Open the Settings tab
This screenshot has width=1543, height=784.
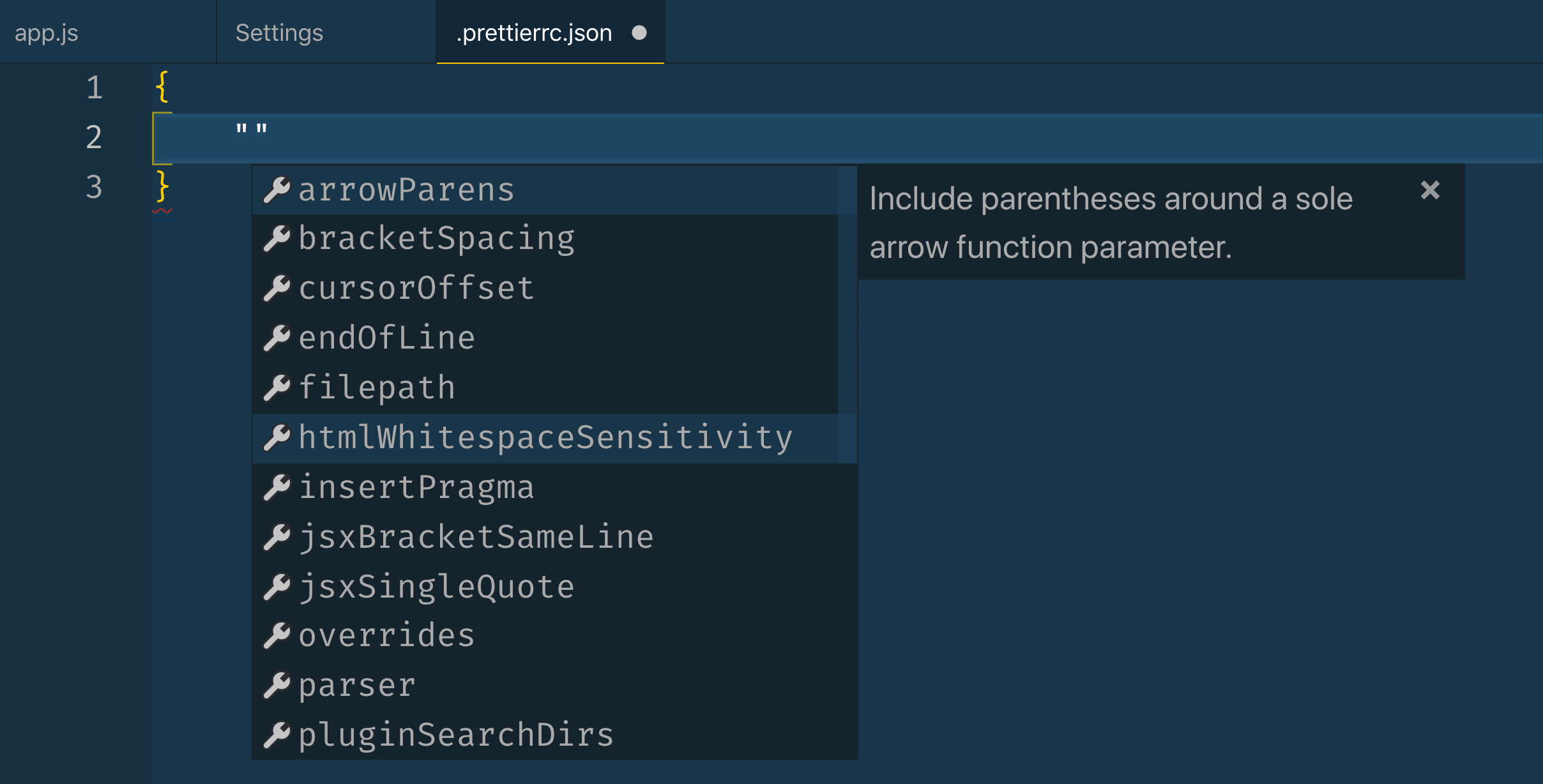279,33
